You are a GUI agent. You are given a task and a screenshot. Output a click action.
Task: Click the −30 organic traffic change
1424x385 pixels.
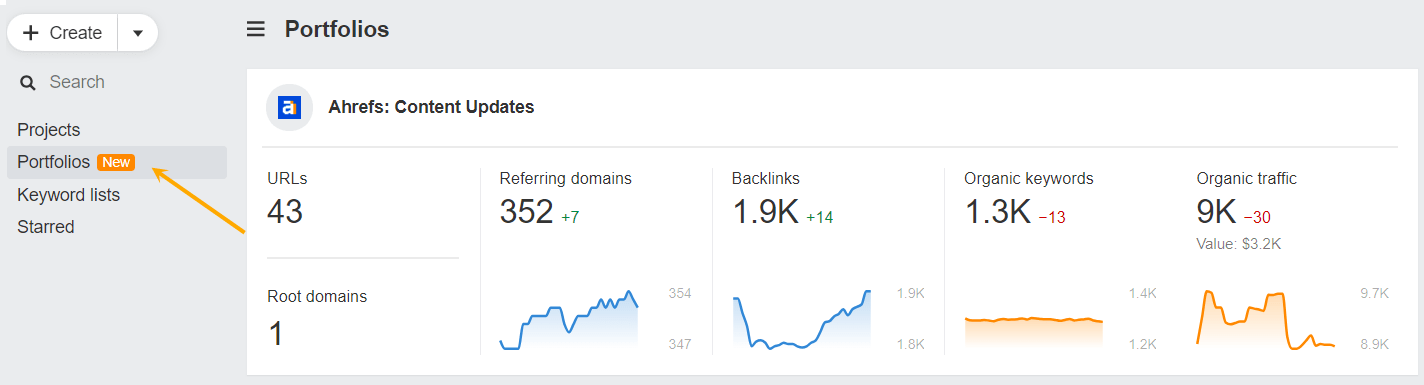coord(1257,217)
